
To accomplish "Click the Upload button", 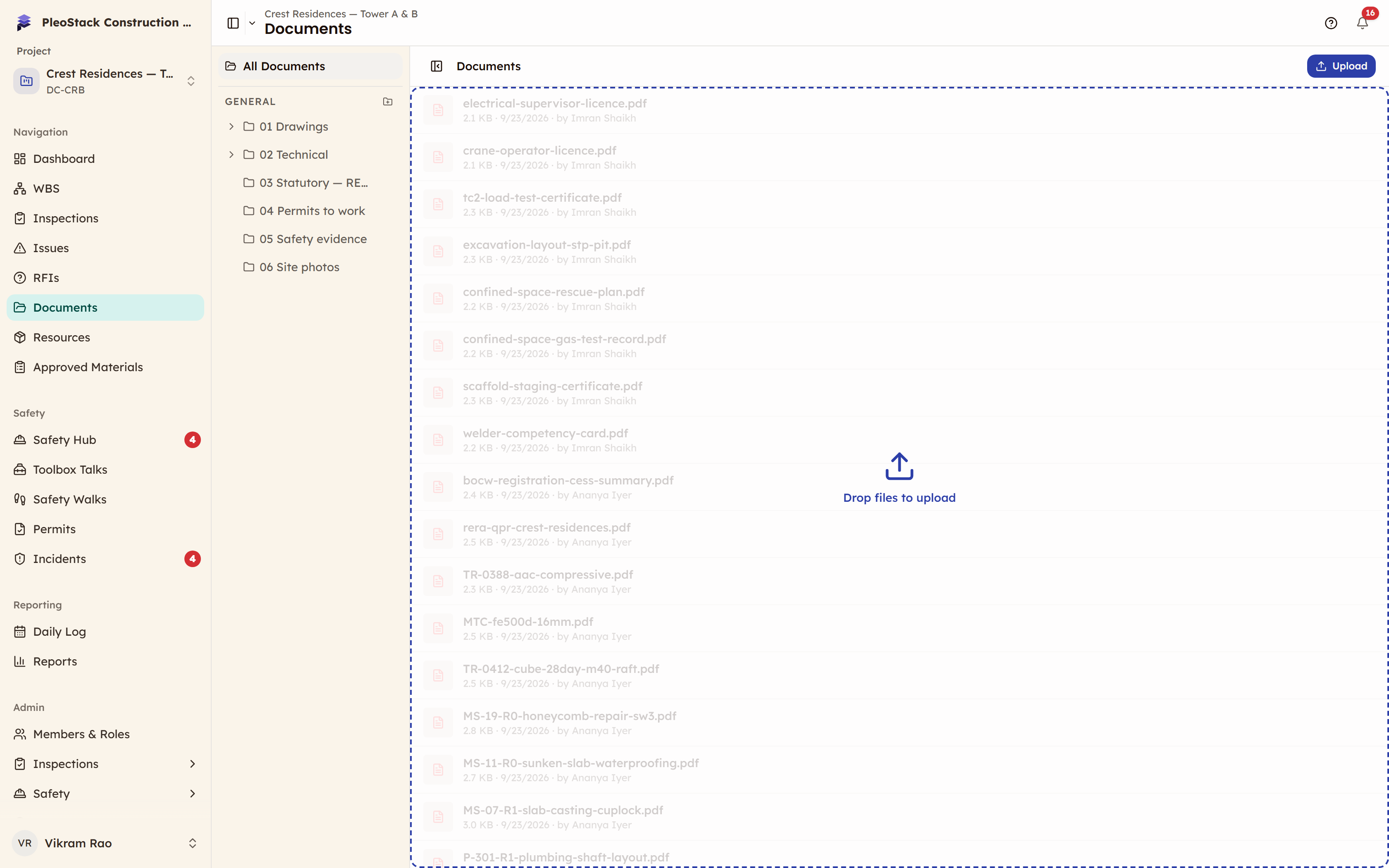I will pyautogui.click(x=1341, y=66).
